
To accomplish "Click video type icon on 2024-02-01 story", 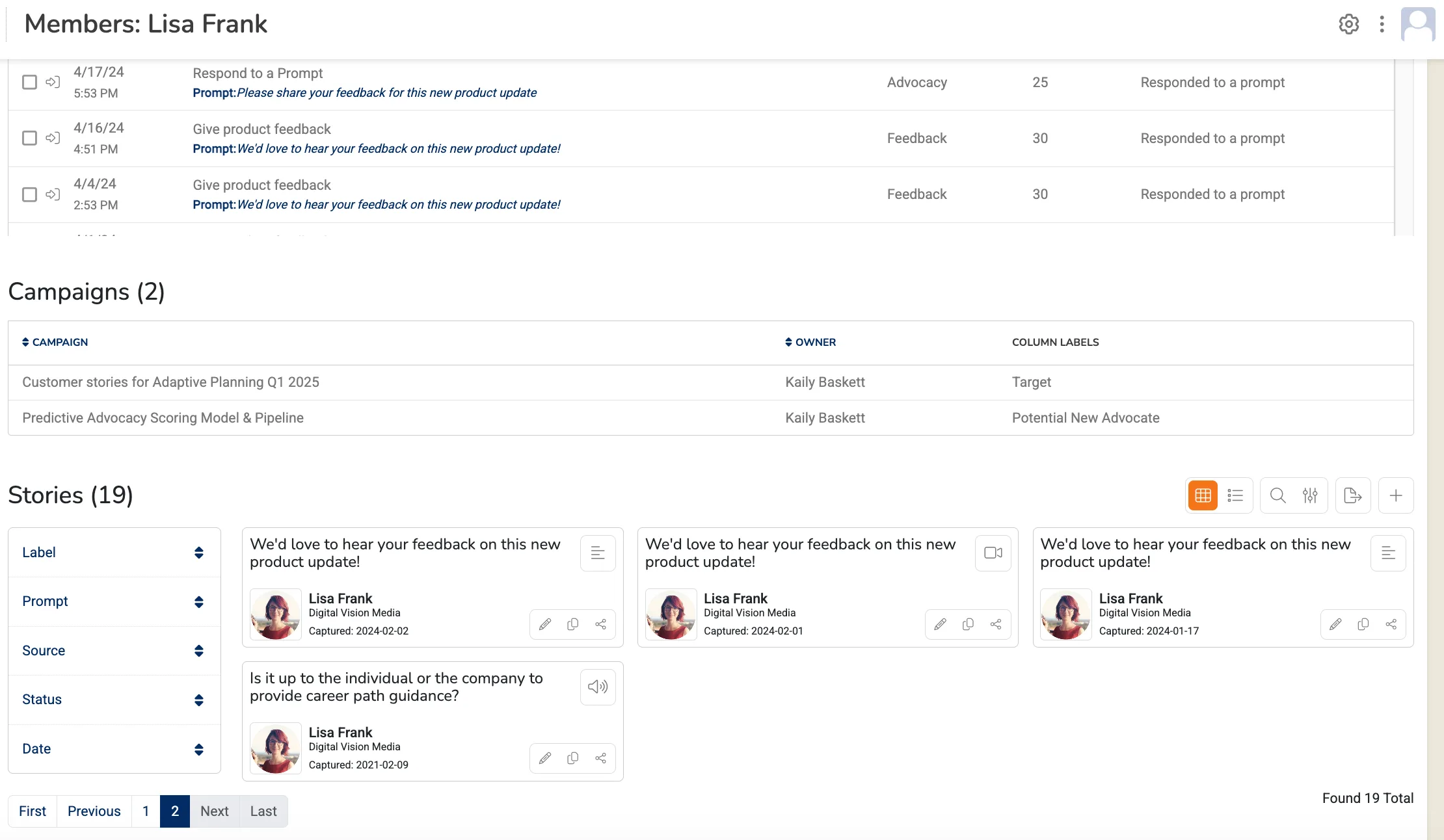I will pos(993,553).
